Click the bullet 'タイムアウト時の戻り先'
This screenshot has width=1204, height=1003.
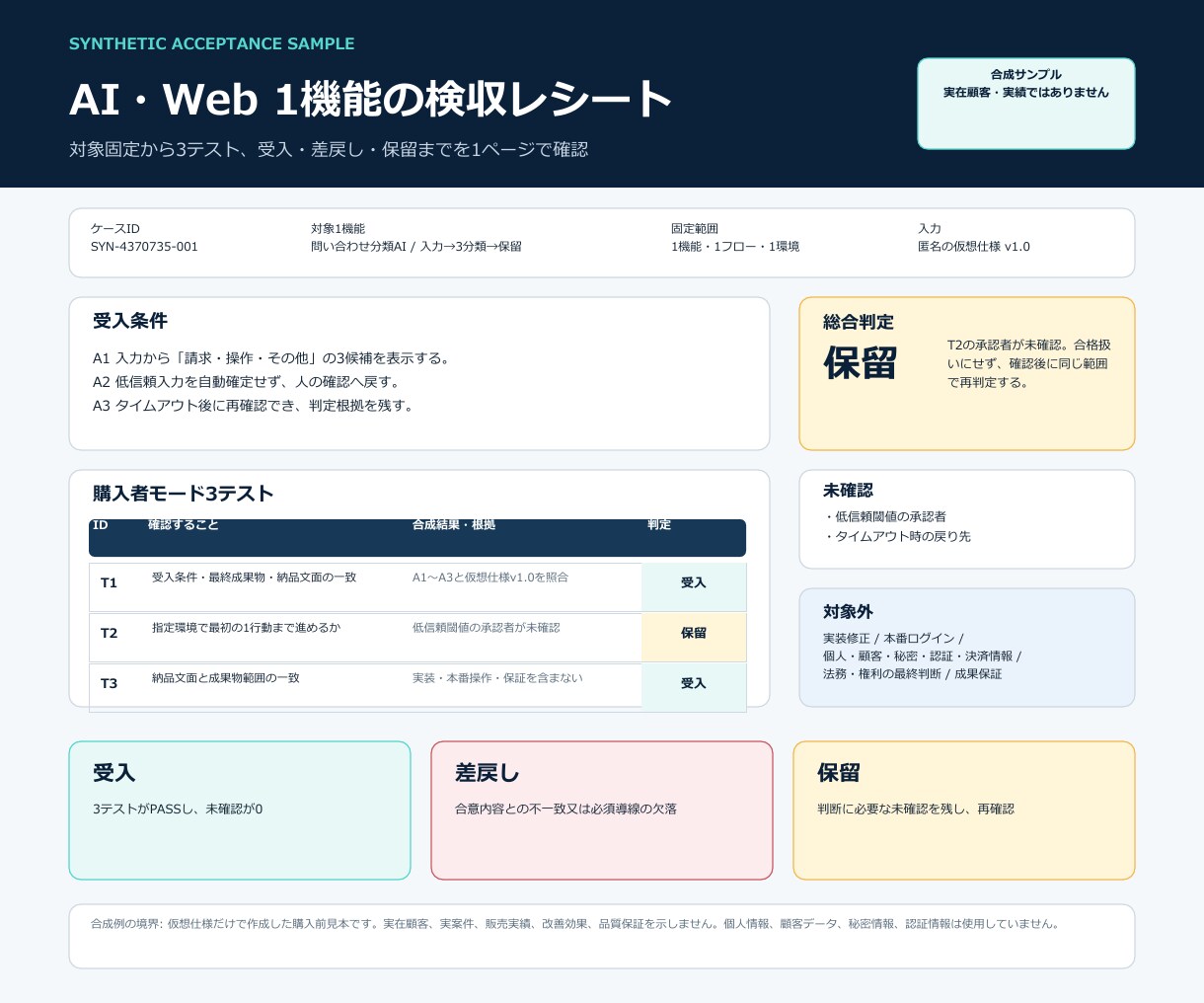[x=897, y=537]
